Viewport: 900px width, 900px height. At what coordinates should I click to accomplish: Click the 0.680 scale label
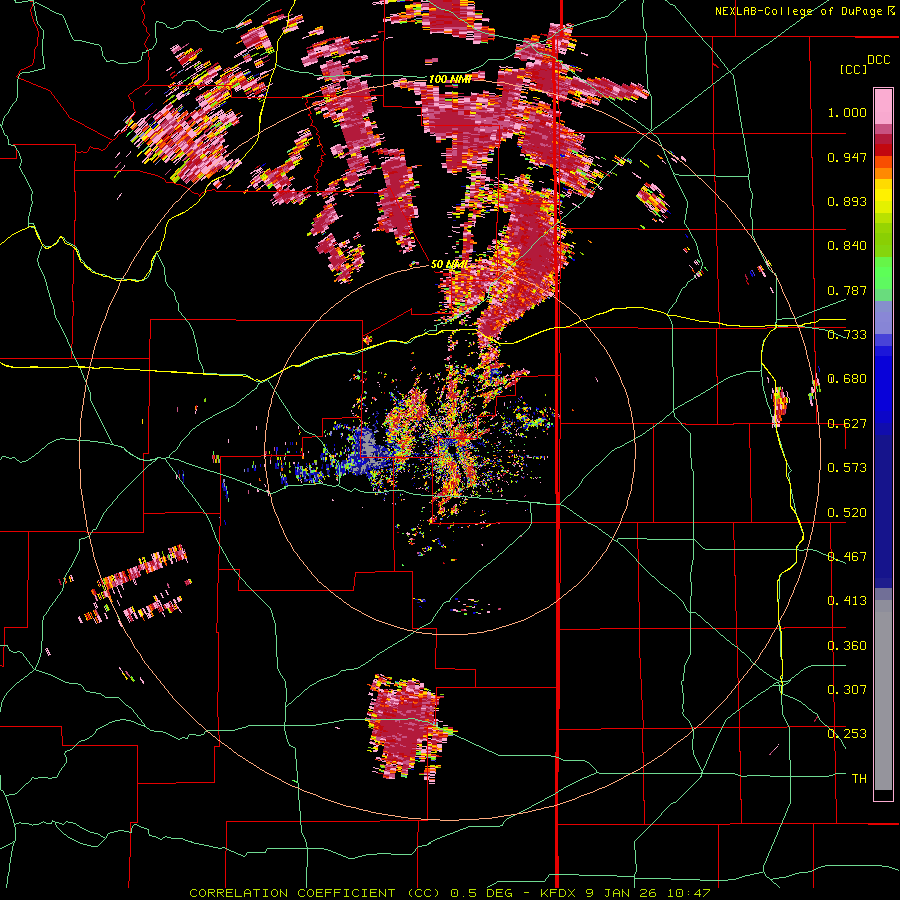coord(847,379)
